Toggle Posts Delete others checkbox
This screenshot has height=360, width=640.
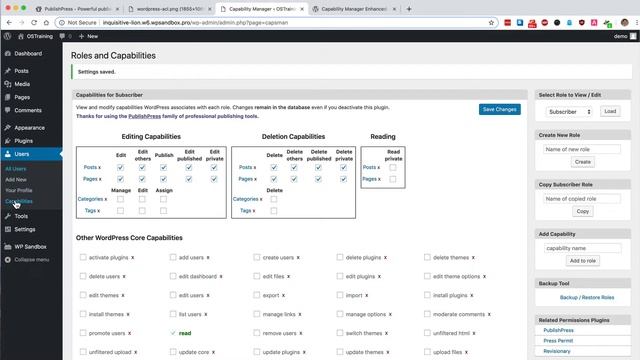tap(294, 167)
